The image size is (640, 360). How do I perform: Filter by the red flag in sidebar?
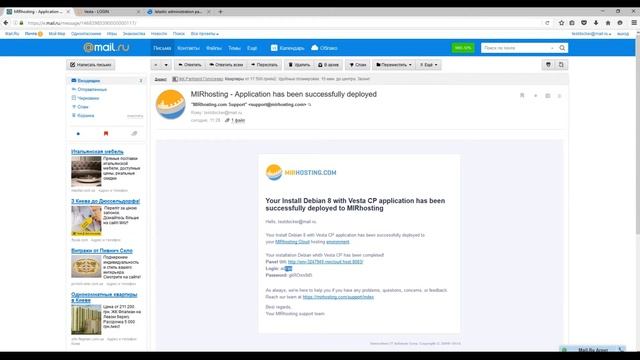106,133
